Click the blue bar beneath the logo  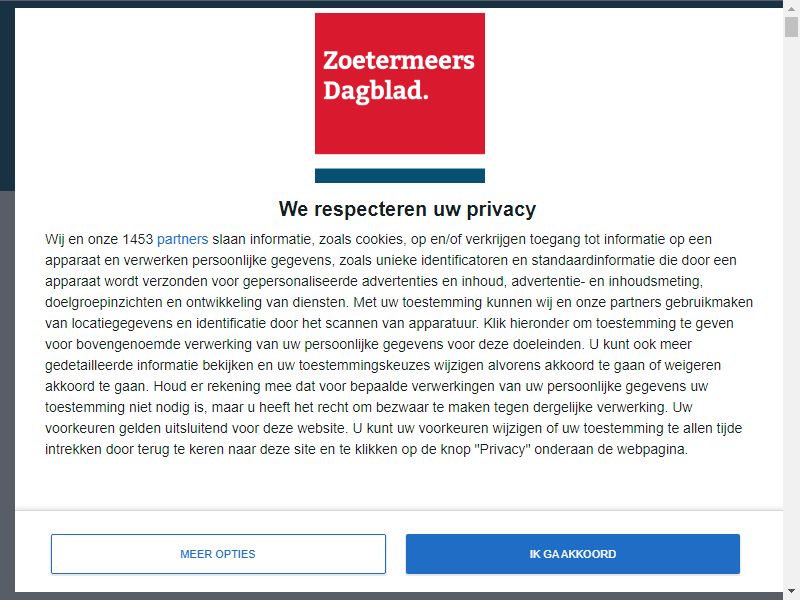coord(399,176)
